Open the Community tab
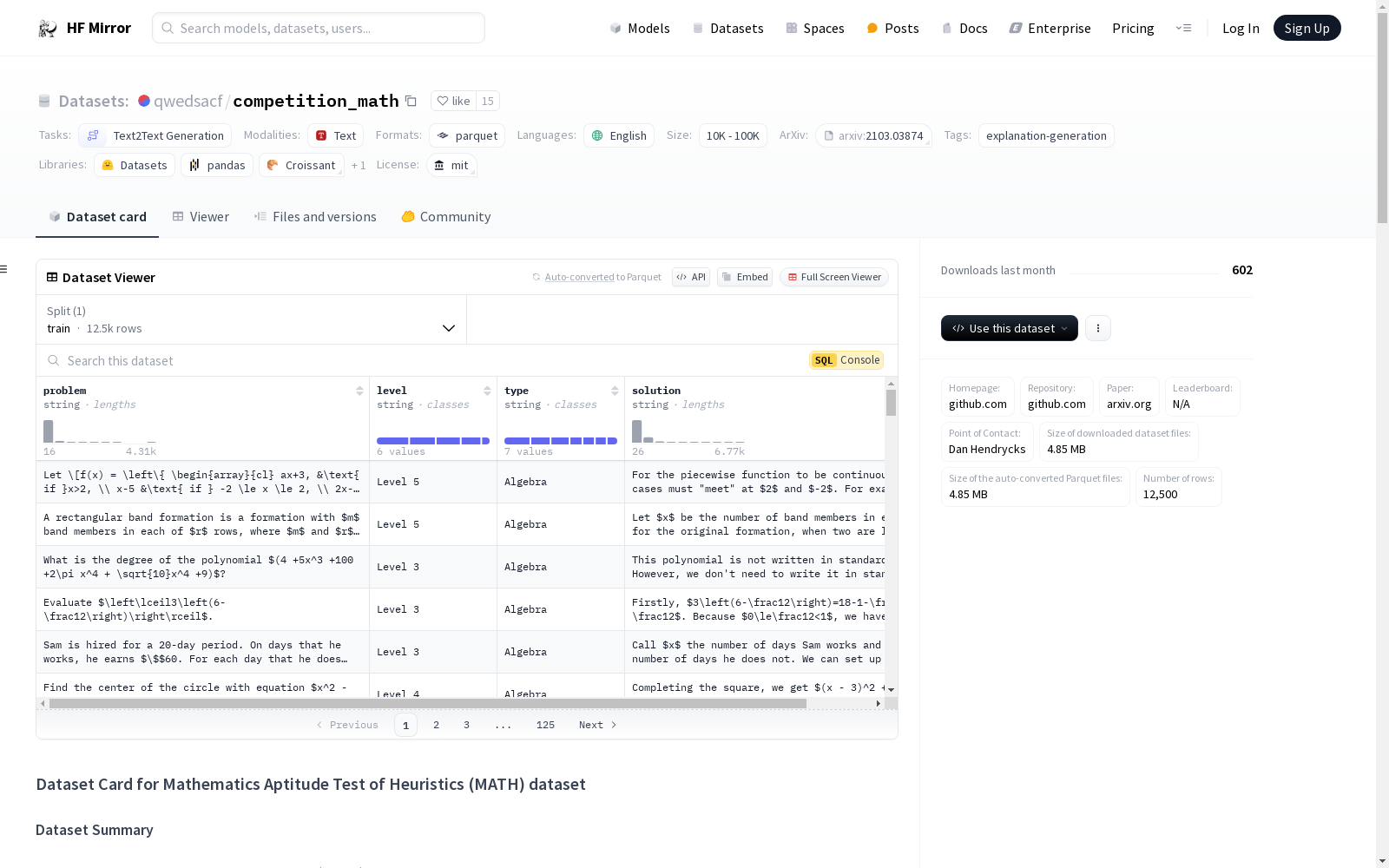1389x868 pixels. [x=446, y=217]
